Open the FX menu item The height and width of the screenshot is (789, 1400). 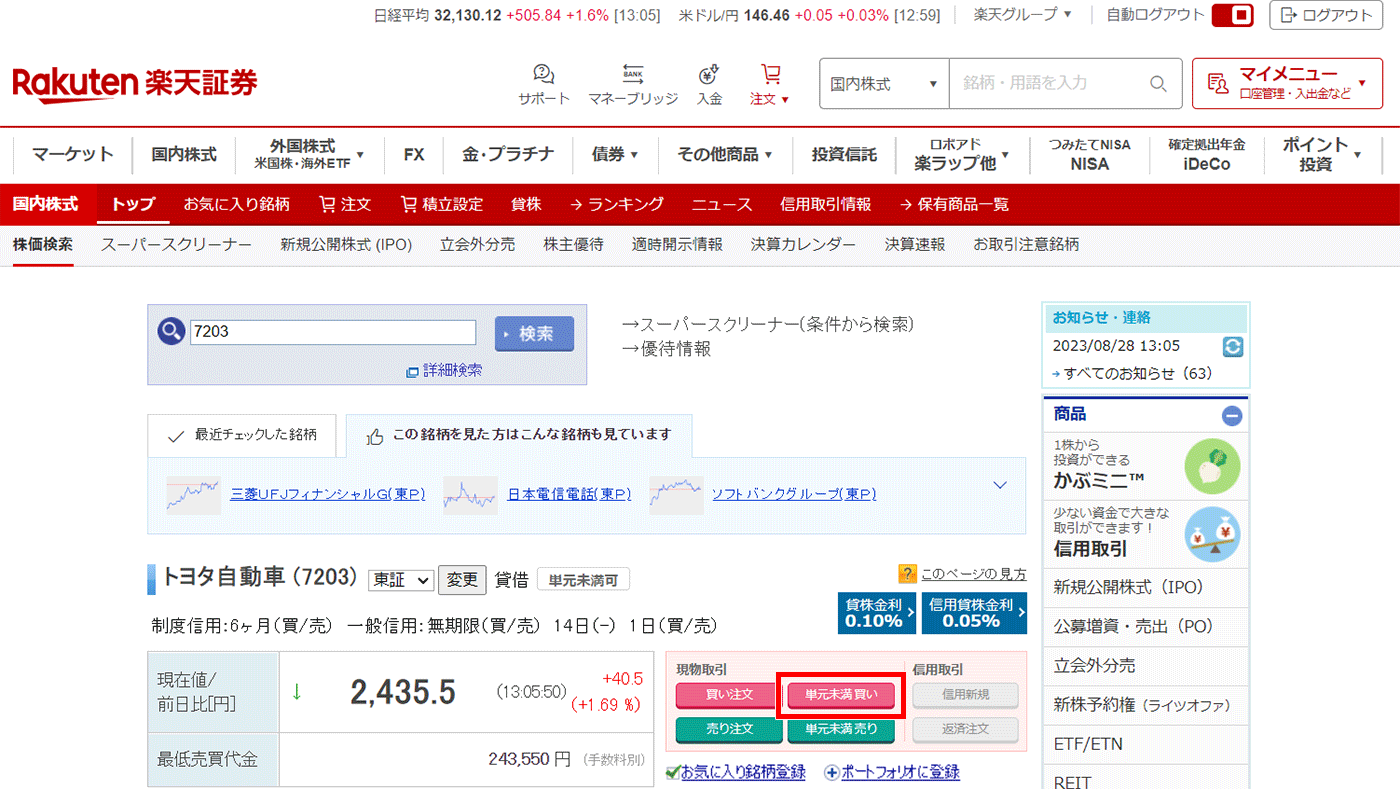click(414, 155)
